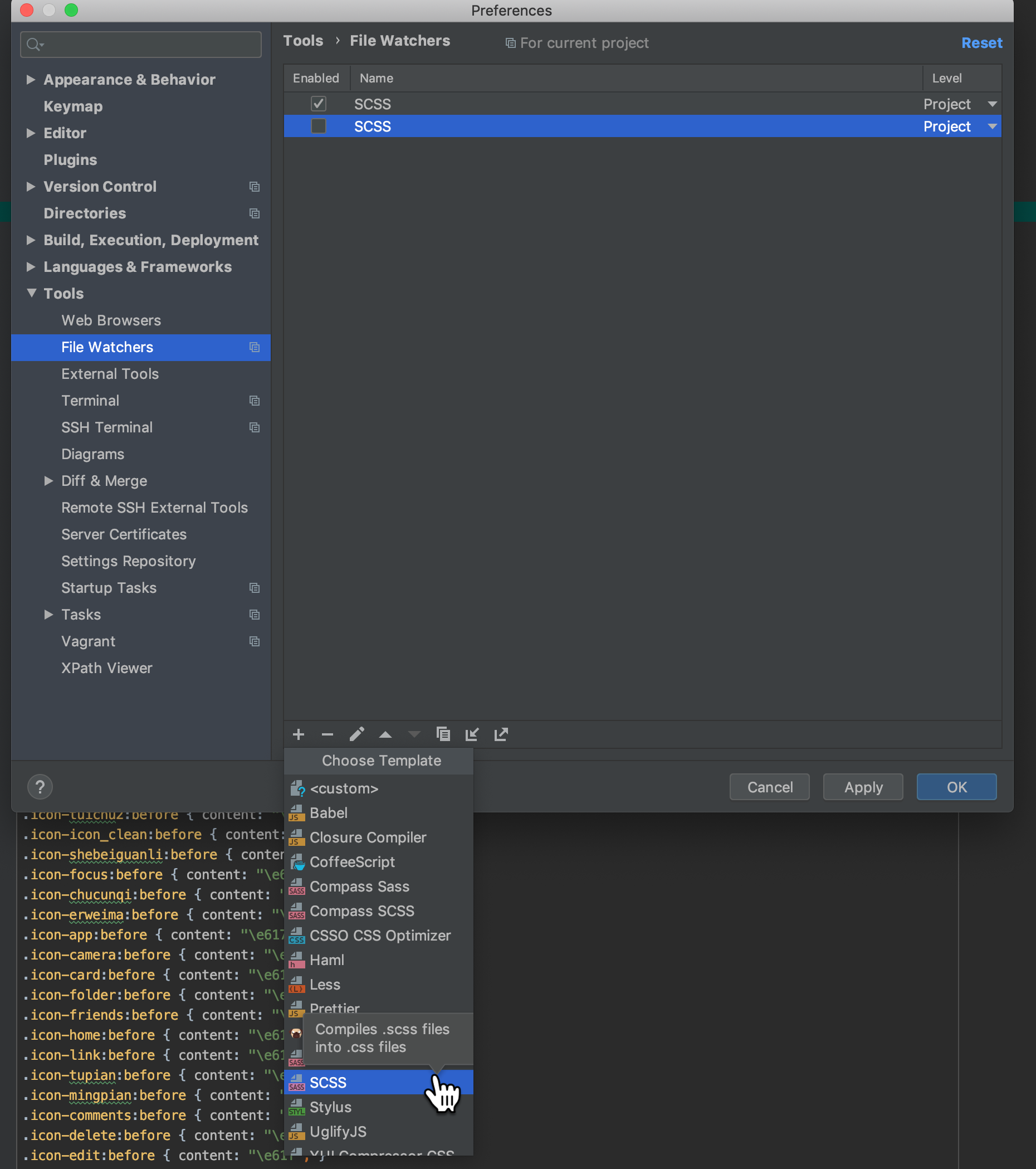This screenshot has height=1169, width=1036.
Task: Expand the Diff & Merge node
Action: [x=48, y=481]
